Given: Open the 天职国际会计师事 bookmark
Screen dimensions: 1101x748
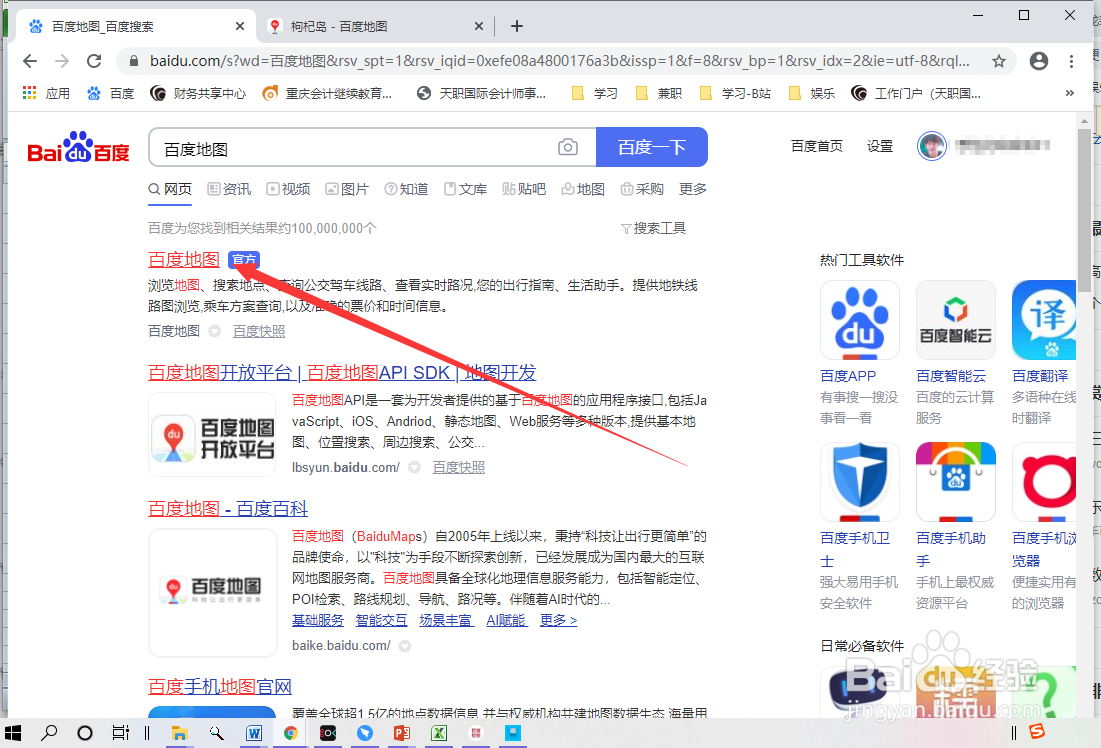Looking at the screenshot, I should click(x=481, y=93).
